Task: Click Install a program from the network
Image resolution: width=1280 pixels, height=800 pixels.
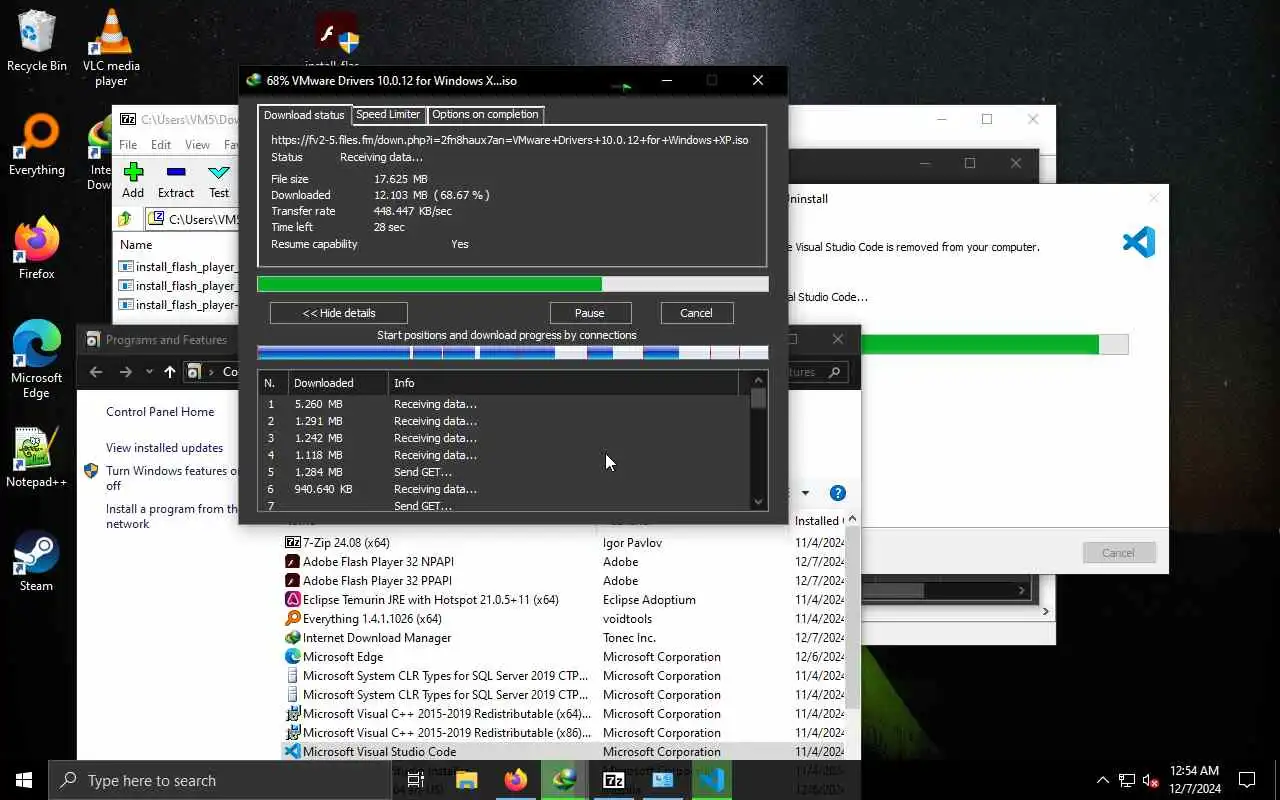Action: click(172, 516)
